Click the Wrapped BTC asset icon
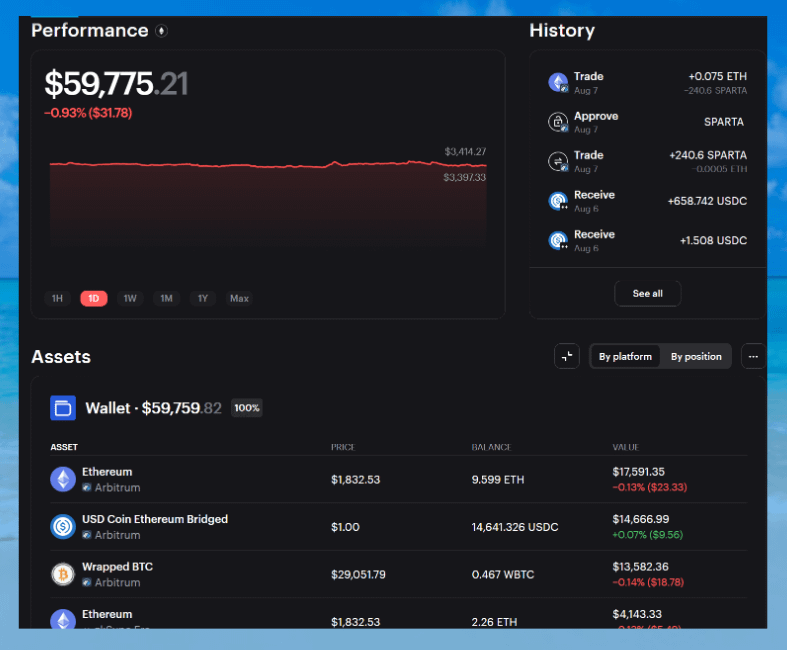The image size is (787, 650). point(63,574)
